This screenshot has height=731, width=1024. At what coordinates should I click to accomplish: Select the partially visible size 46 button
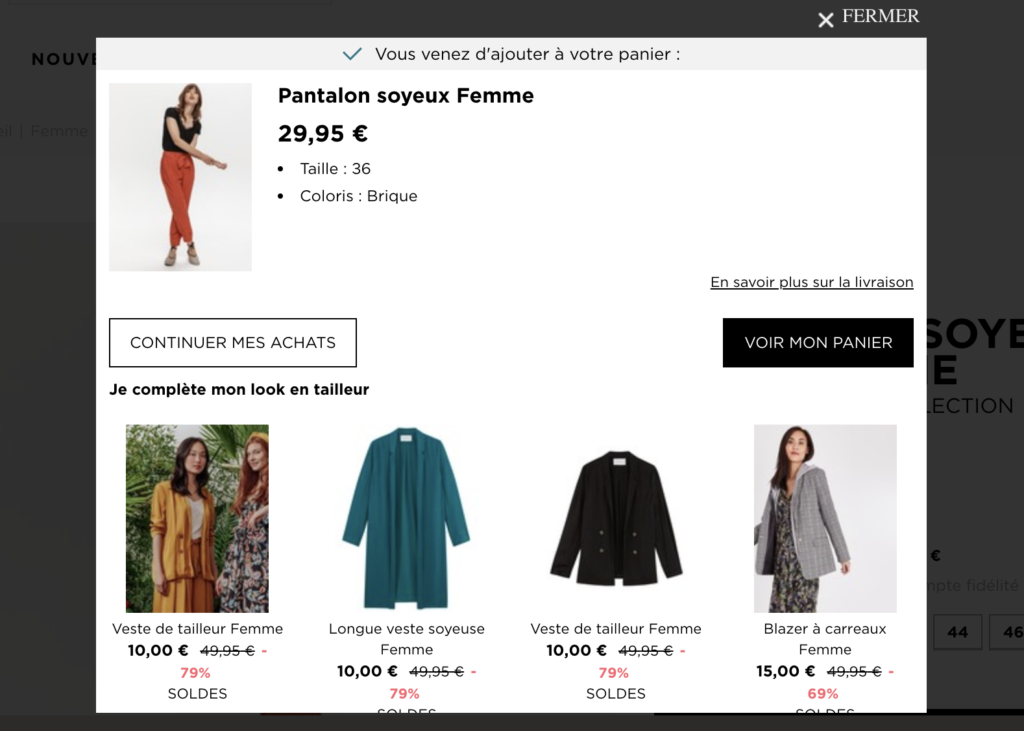1008,632
